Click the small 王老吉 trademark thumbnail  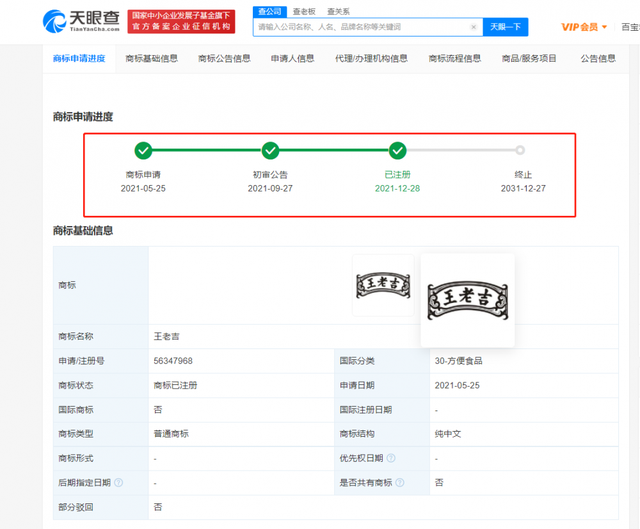coord(383,285)
